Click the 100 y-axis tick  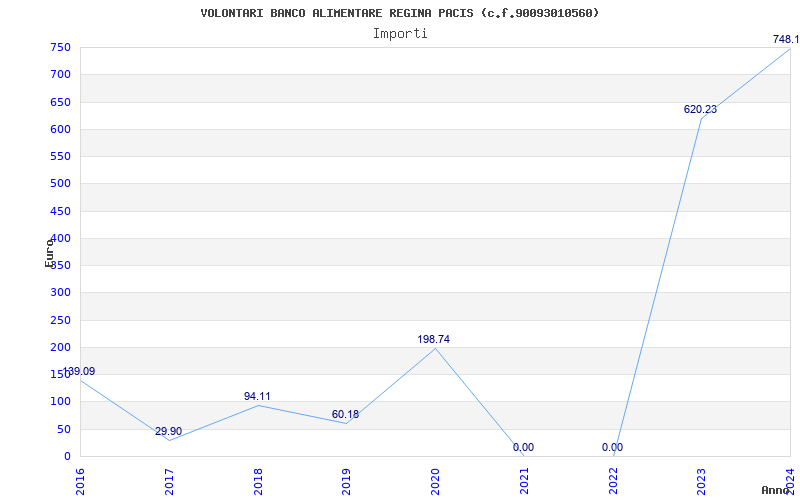(60, 402)
